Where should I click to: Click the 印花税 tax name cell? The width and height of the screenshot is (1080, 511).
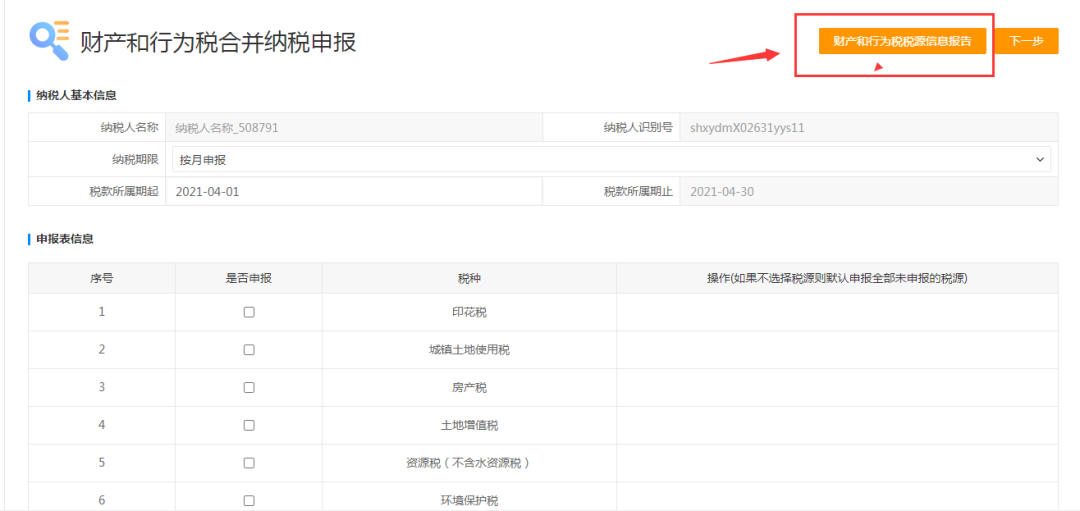pyautogui.click(x=469, y=312)
